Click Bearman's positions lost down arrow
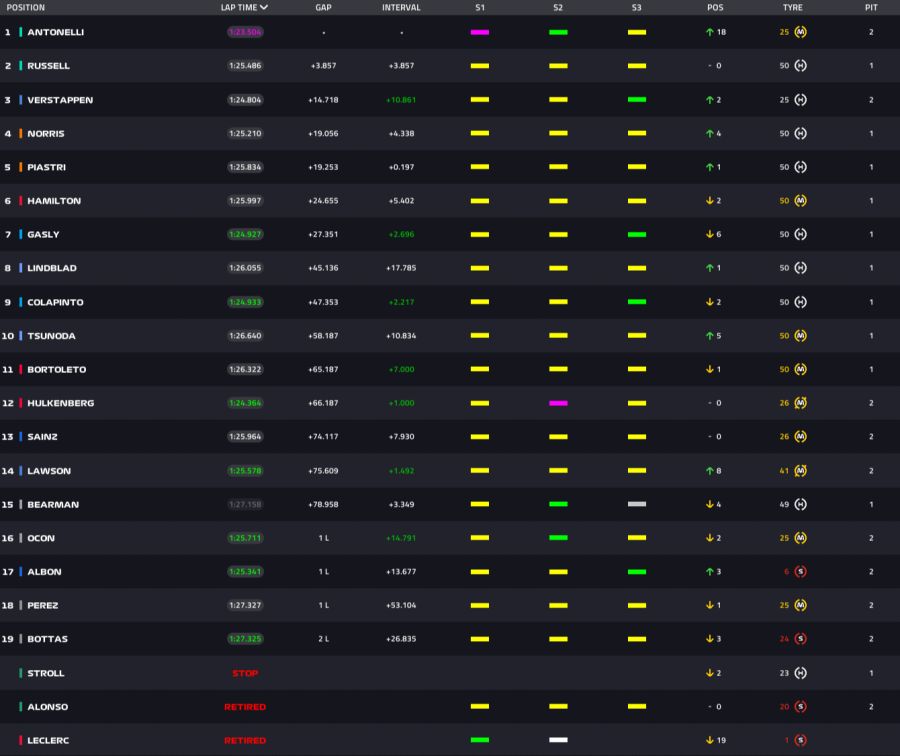This screenshot has width=900, height=756. [x=709, y=504]
